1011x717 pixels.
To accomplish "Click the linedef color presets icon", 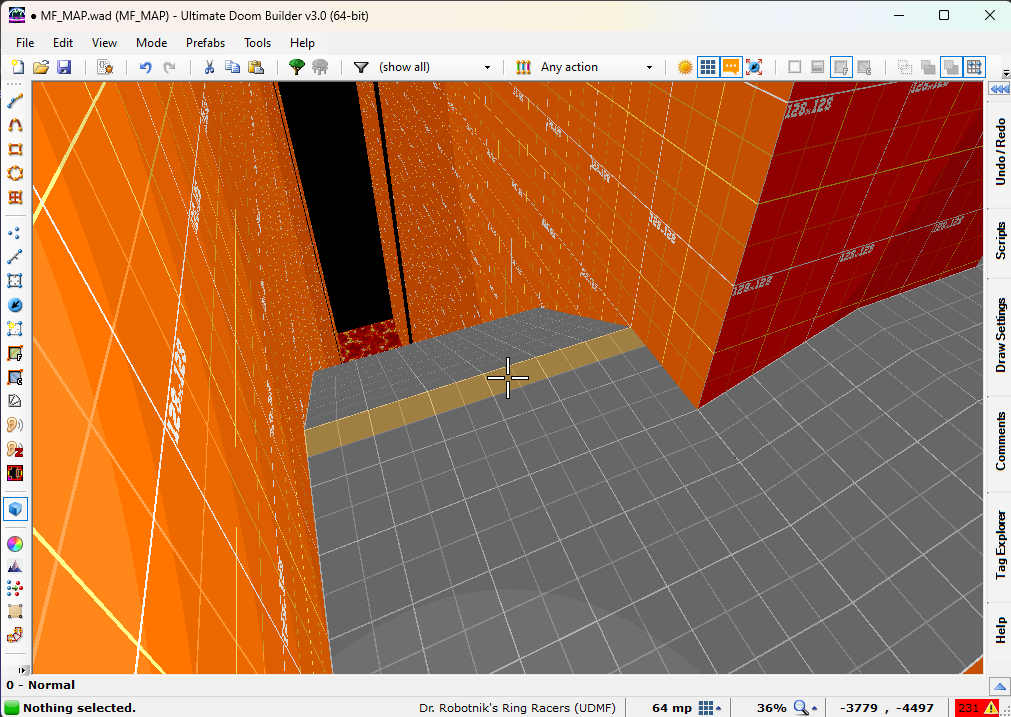I will (x=523, y=67).
